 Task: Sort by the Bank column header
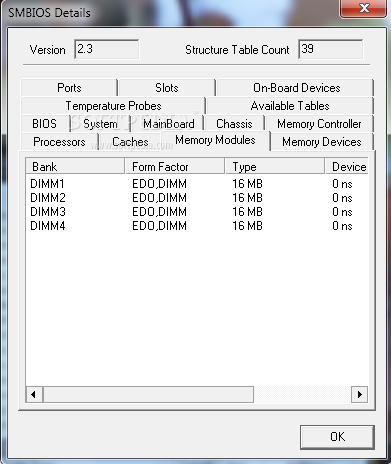pyautogui.click(x=75, y=166)
